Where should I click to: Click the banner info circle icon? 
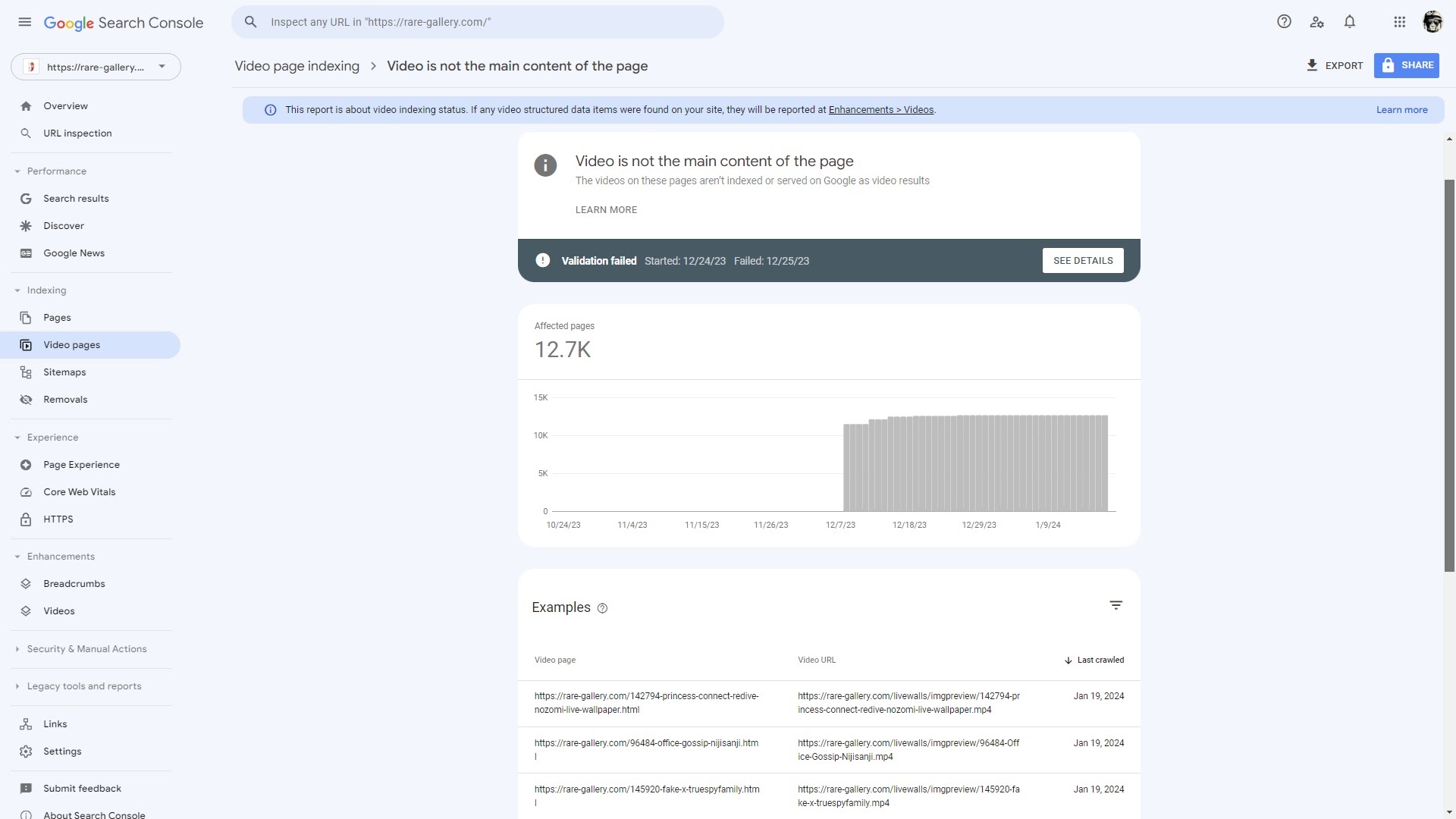click(x=270, y=110)
